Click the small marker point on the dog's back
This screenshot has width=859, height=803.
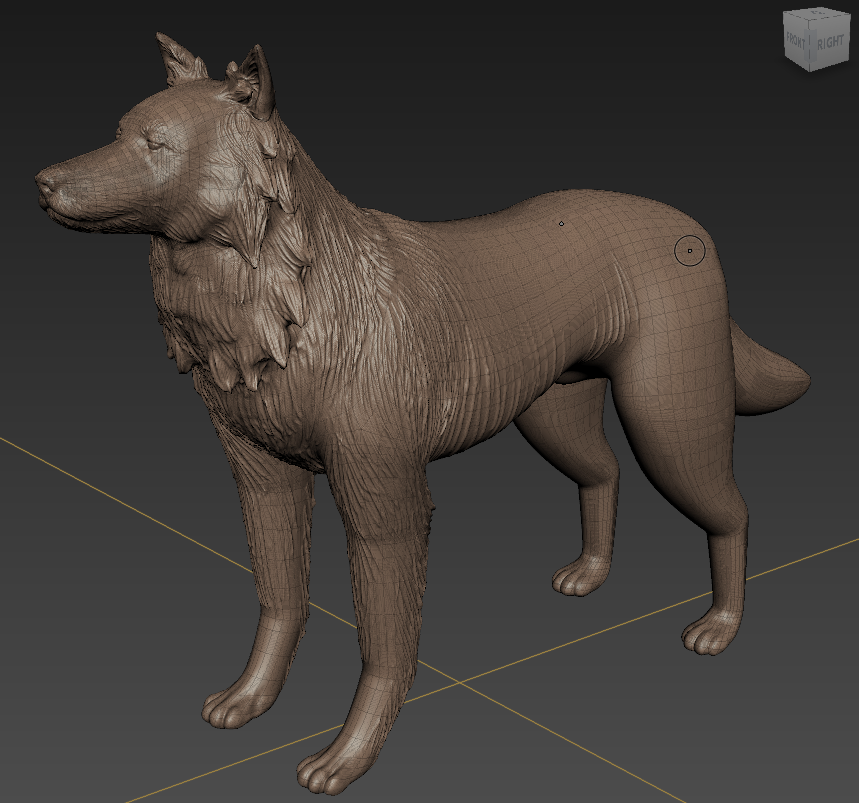coord(561,223)
